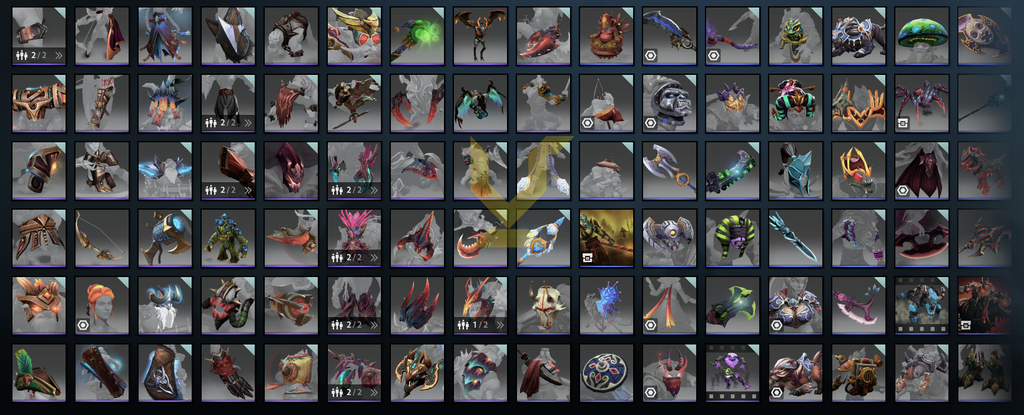Choose the glowing green orb staff
The height and width of the screenshot is (415, 1024).
[417, 36]
